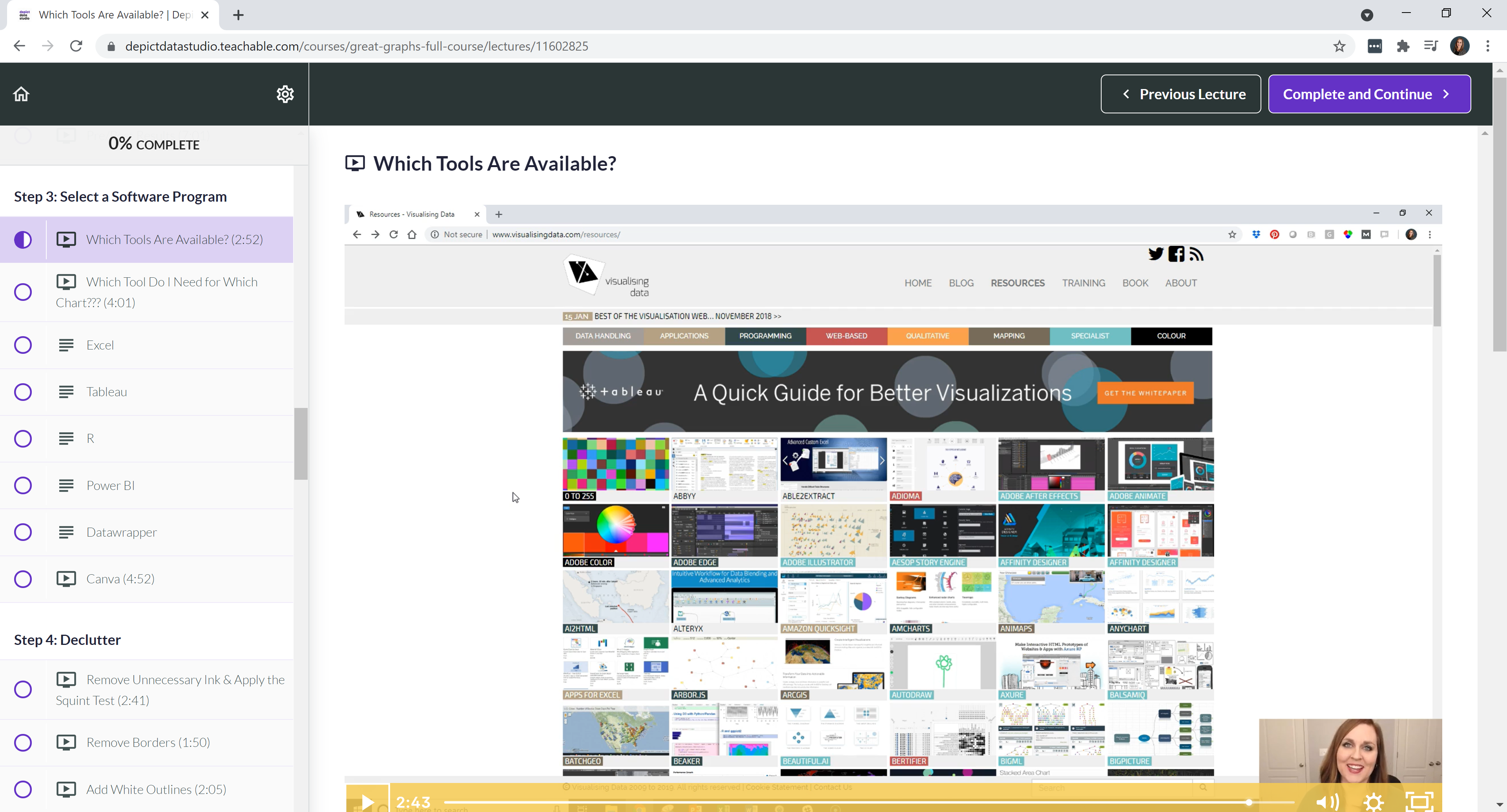
Task: Click the 2:43 video time display
Action: [413, 802]
